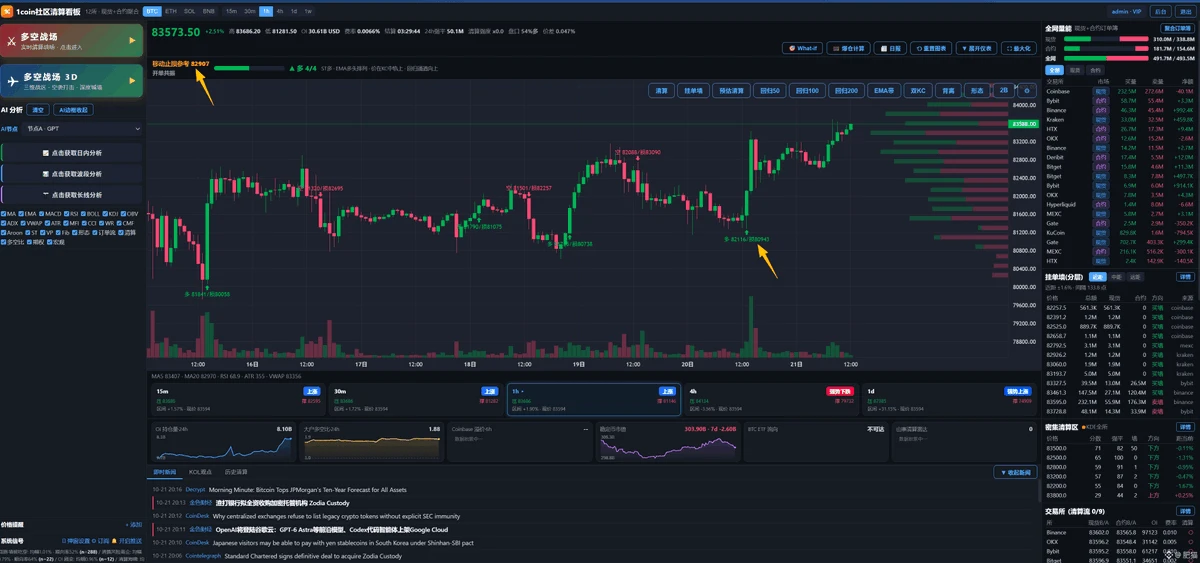Select the ETH coin tab

(x=171, y=10)
